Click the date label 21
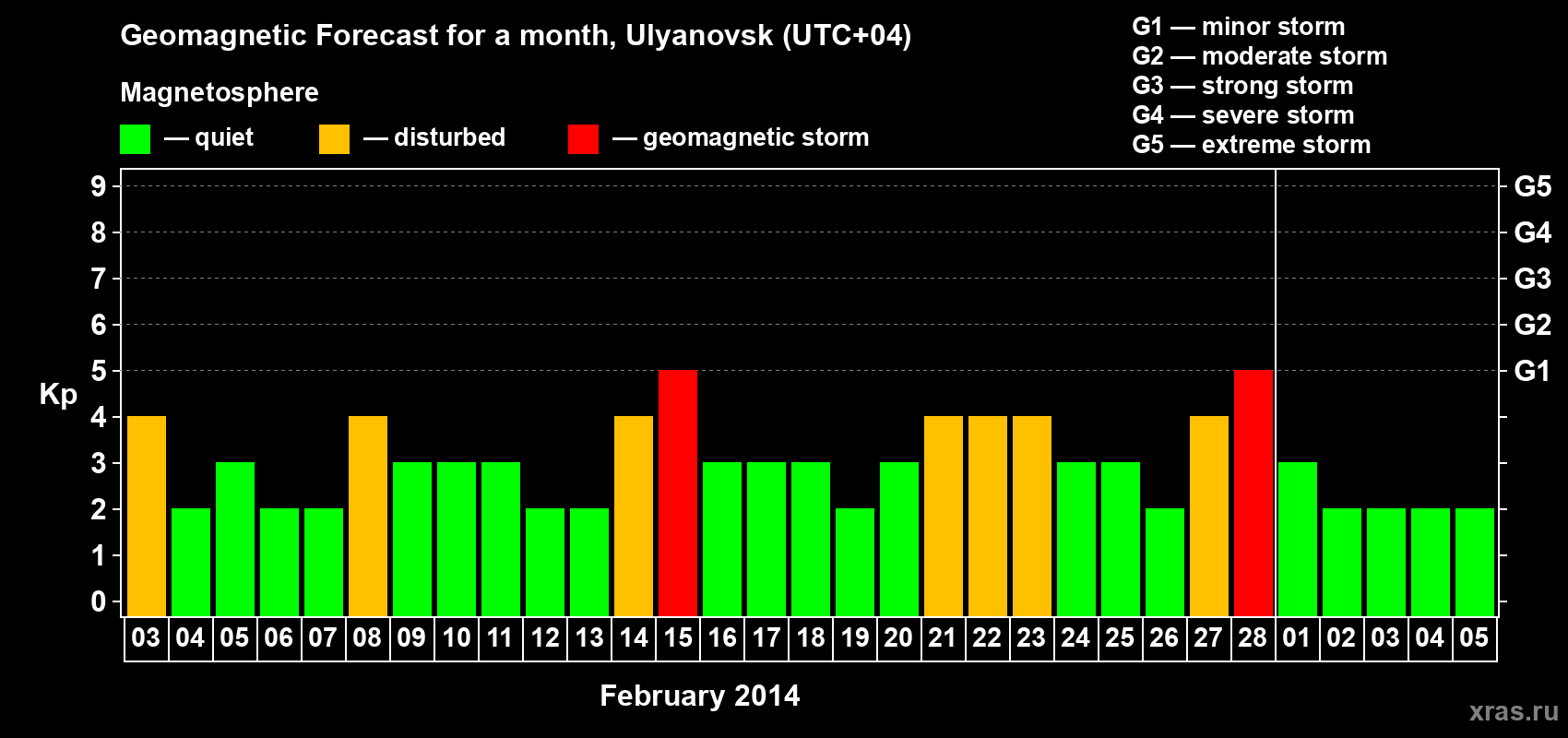The width and height of the screenshot is (1568, 738). coord(943,637)
